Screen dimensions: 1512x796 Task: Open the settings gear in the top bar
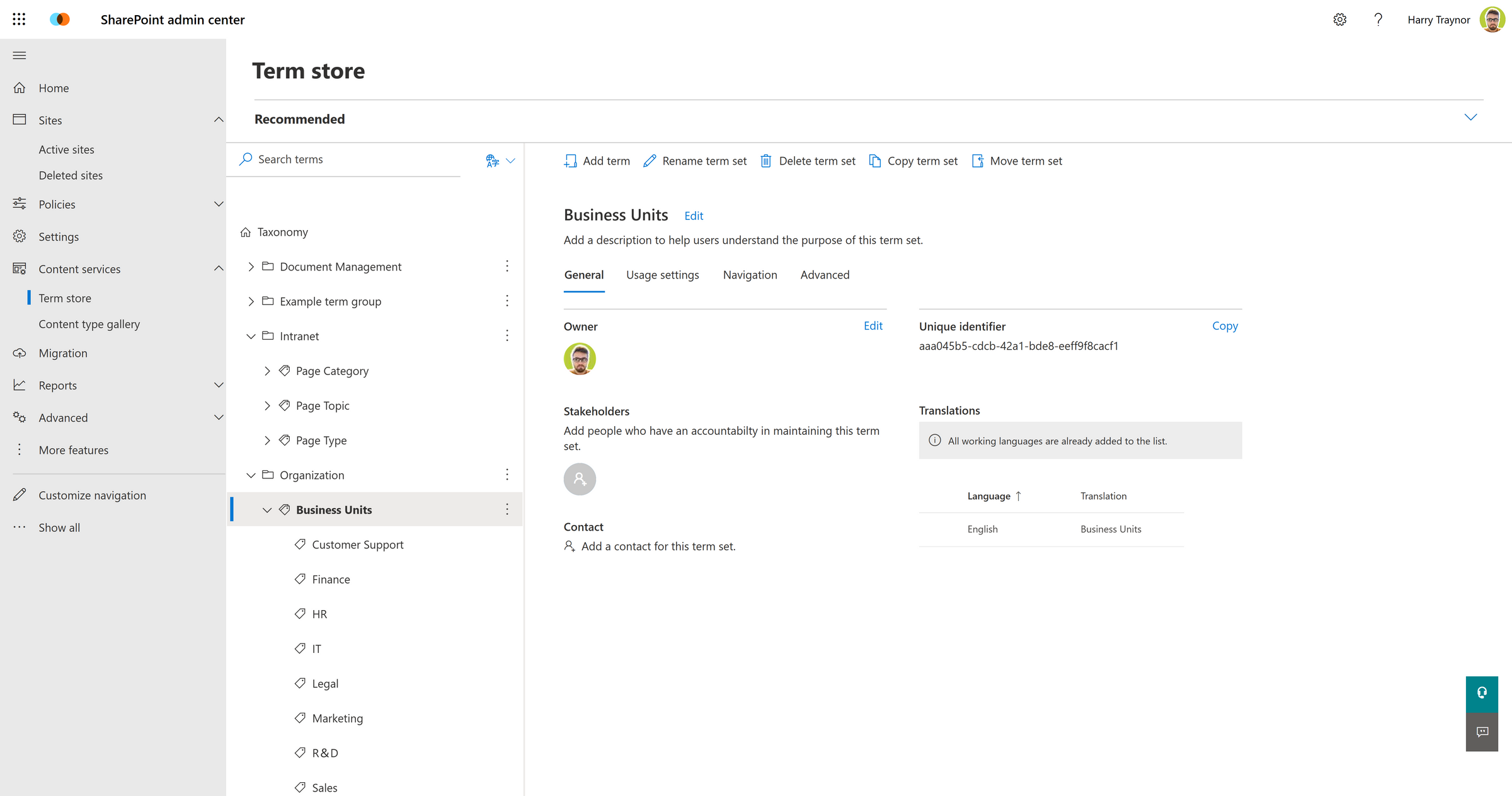coord(1339,20)
